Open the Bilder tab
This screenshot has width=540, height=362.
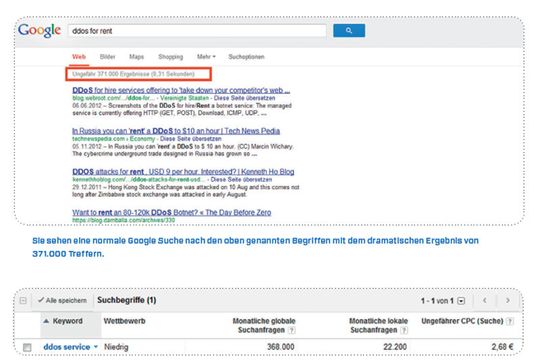pos(107,57)
